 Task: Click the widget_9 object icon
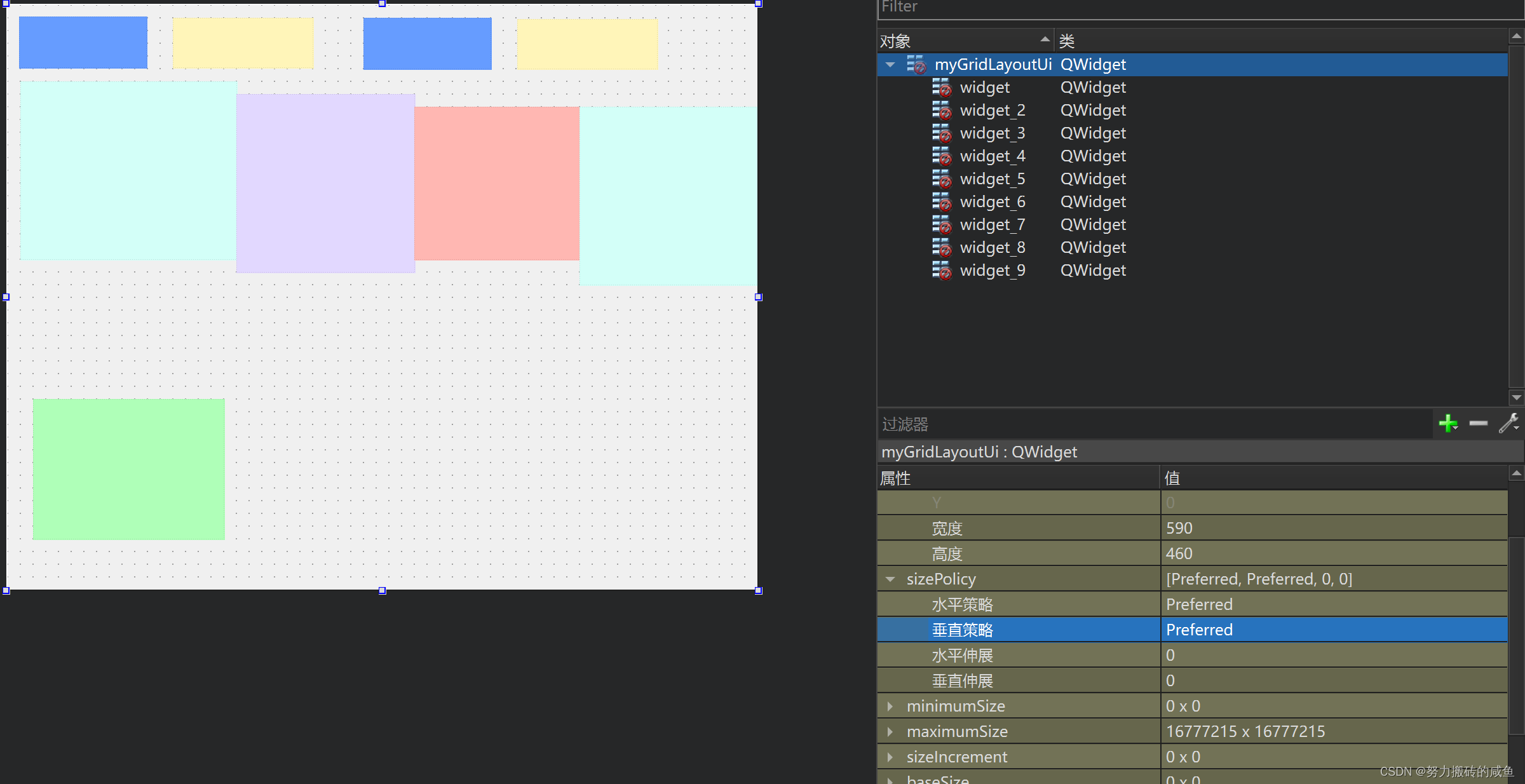941,271
